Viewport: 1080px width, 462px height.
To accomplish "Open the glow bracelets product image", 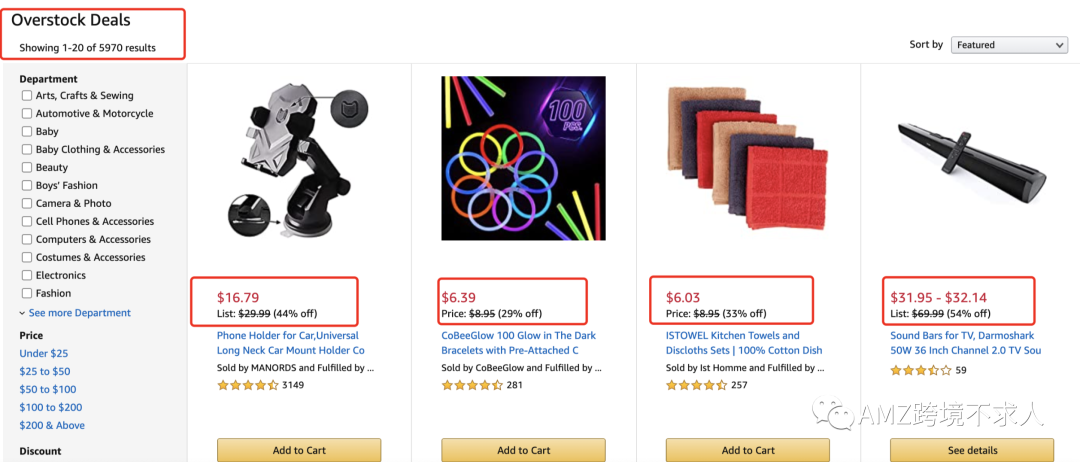I will 523,158.
